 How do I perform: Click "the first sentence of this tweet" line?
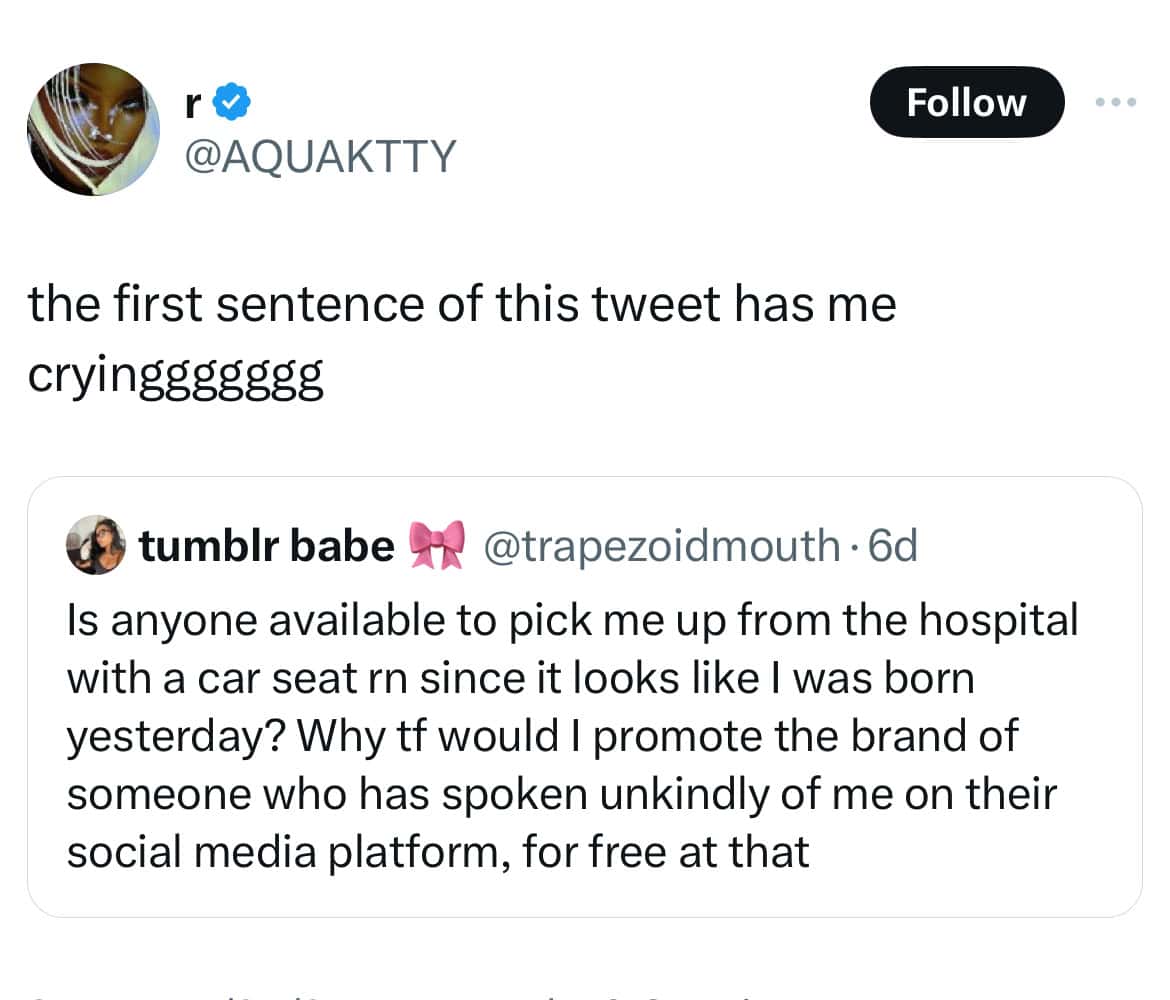(x=462, y=304)
